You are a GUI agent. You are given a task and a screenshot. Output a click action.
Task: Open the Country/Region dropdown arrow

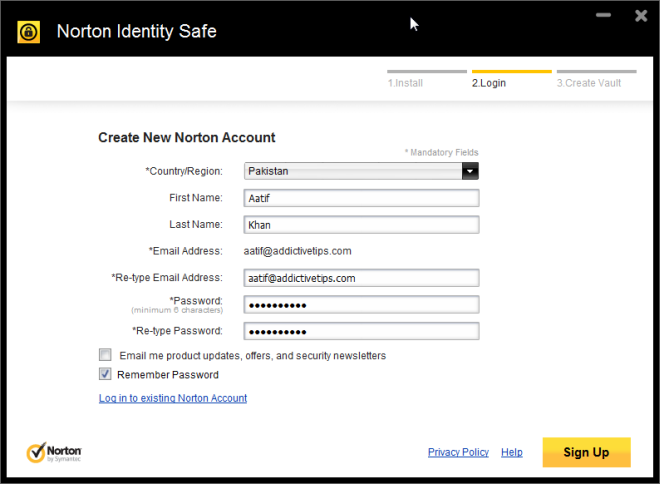pos(469,171)
